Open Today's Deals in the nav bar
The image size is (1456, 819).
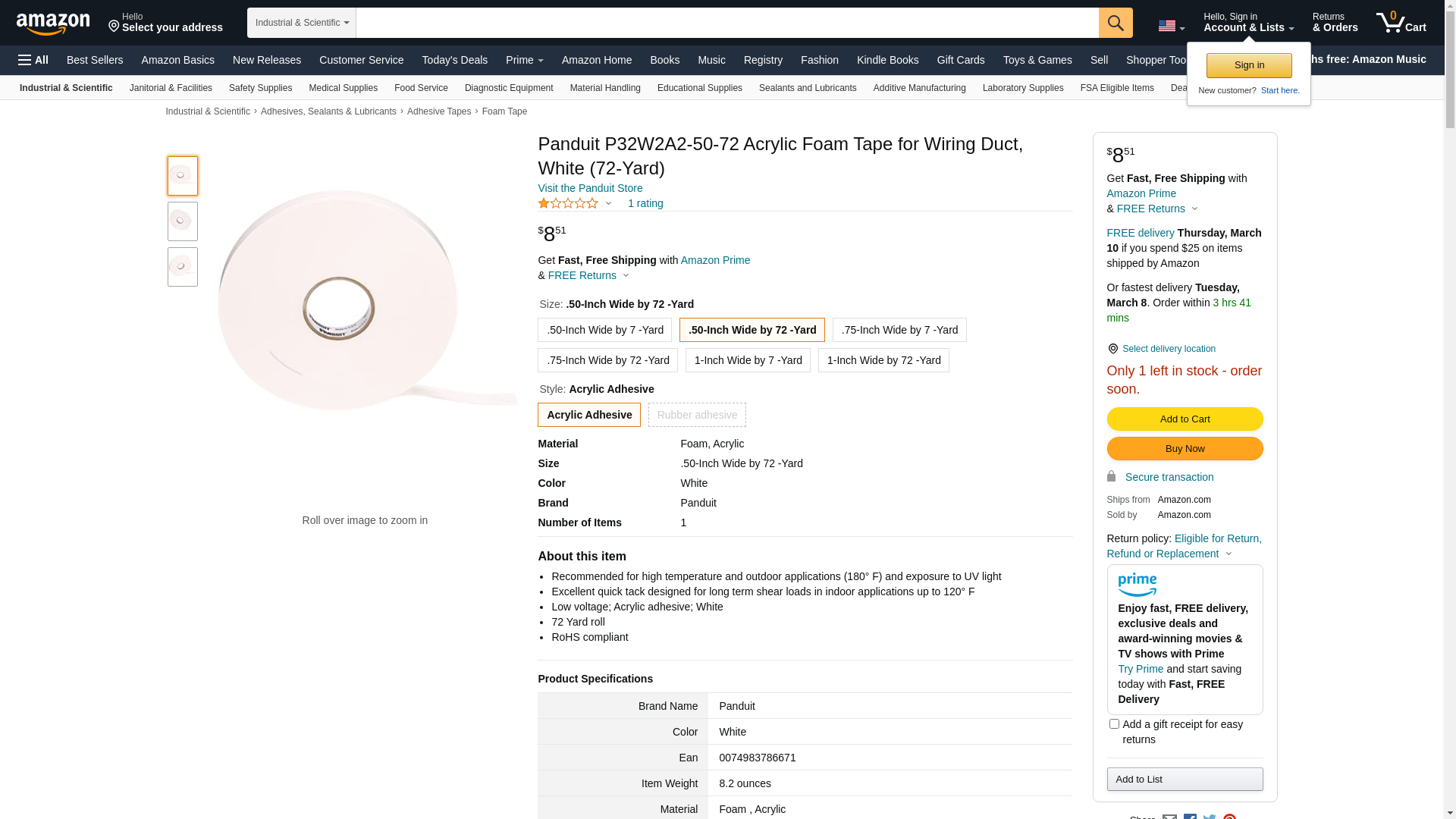click(454, 60)
